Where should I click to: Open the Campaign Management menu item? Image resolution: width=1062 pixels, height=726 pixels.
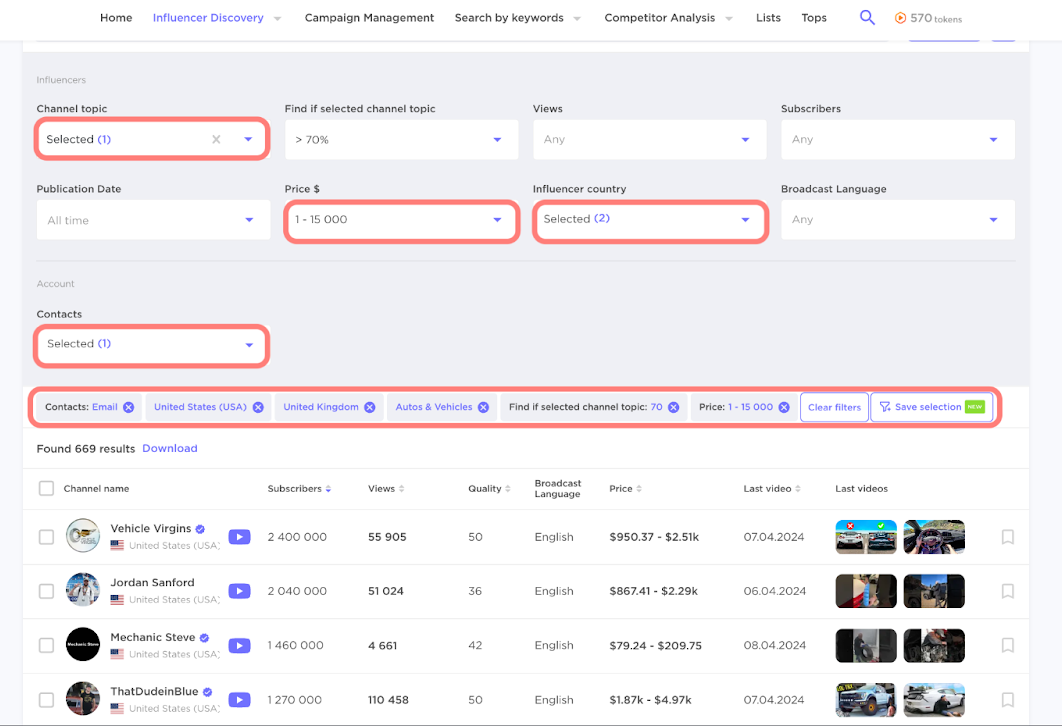(x=369, y=18)
